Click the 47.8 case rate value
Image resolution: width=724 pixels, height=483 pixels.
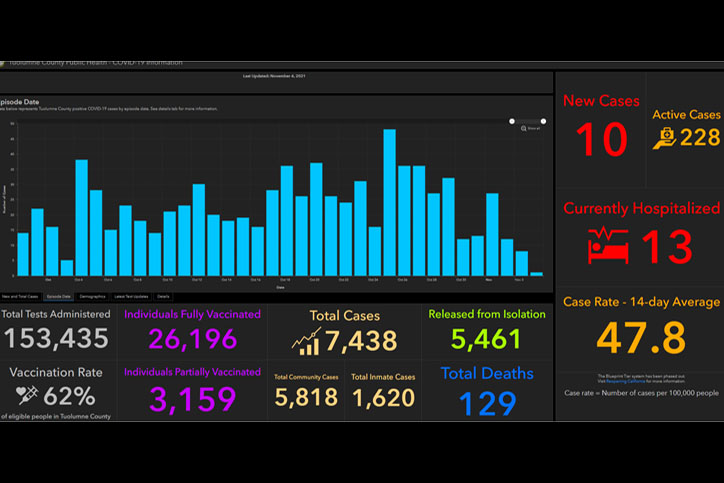pyautogui.click(x=641, y=338)
